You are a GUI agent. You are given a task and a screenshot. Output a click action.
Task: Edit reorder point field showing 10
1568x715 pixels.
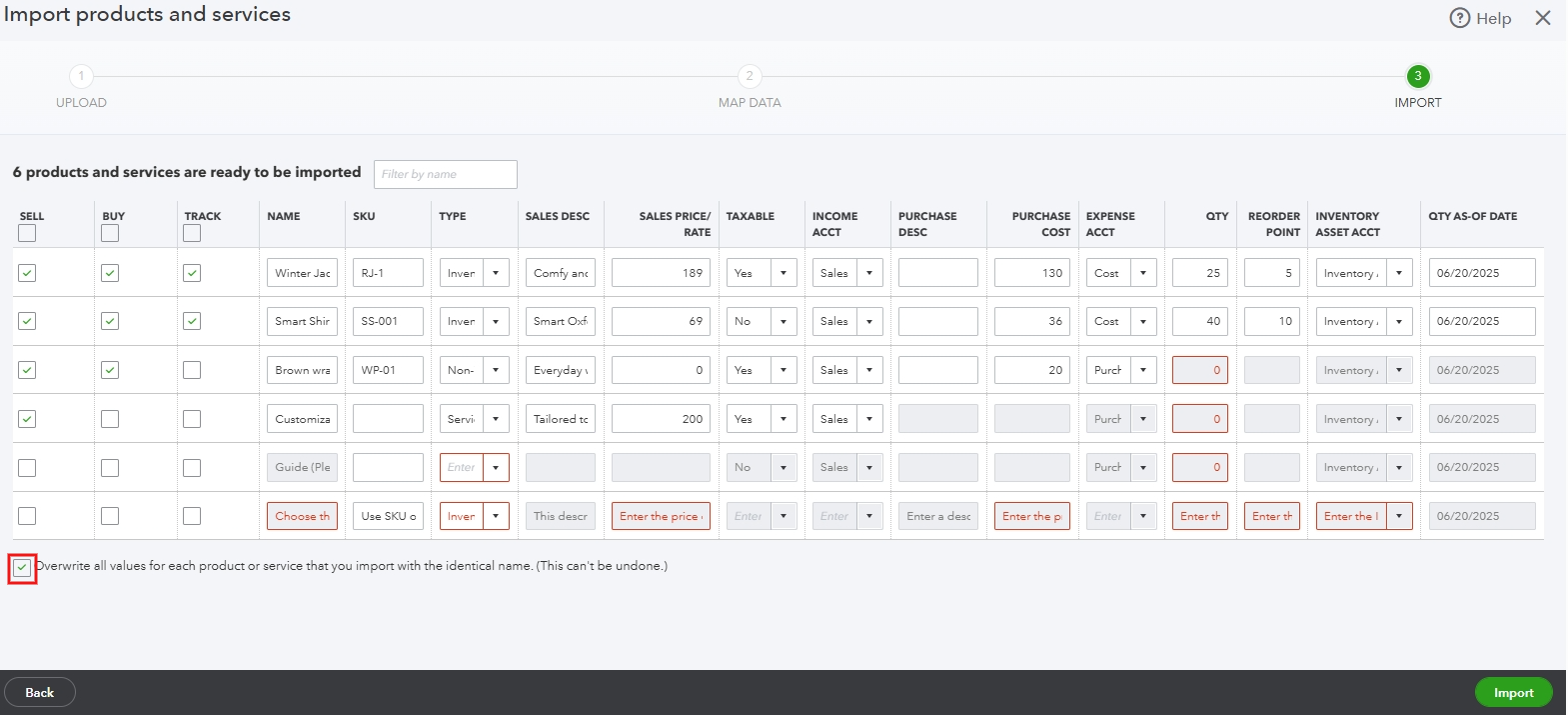tap(1272, 321)
